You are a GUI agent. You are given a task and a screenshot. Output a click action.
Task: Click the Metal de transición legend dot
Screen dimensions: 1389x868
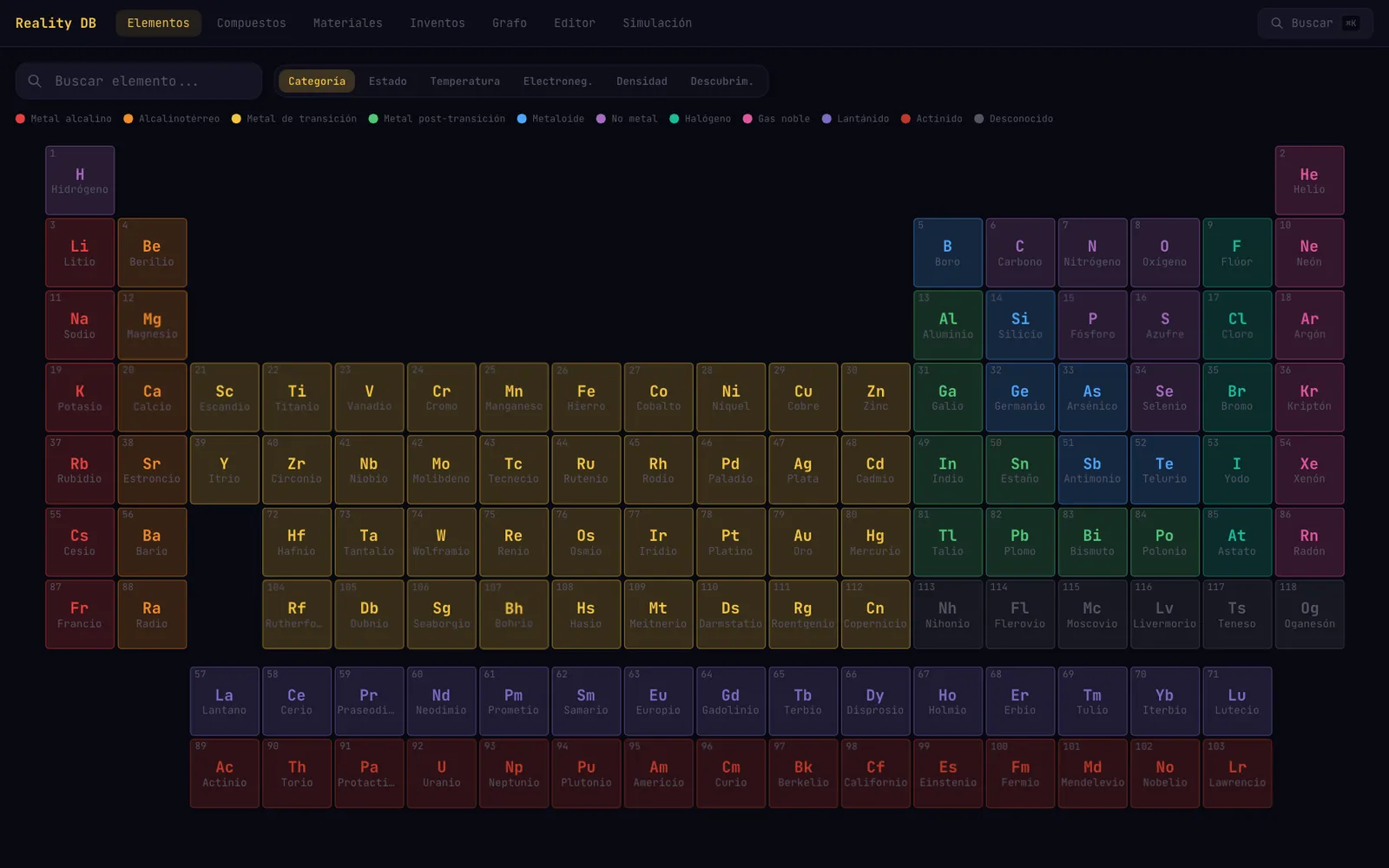click(x=236, y=119)
